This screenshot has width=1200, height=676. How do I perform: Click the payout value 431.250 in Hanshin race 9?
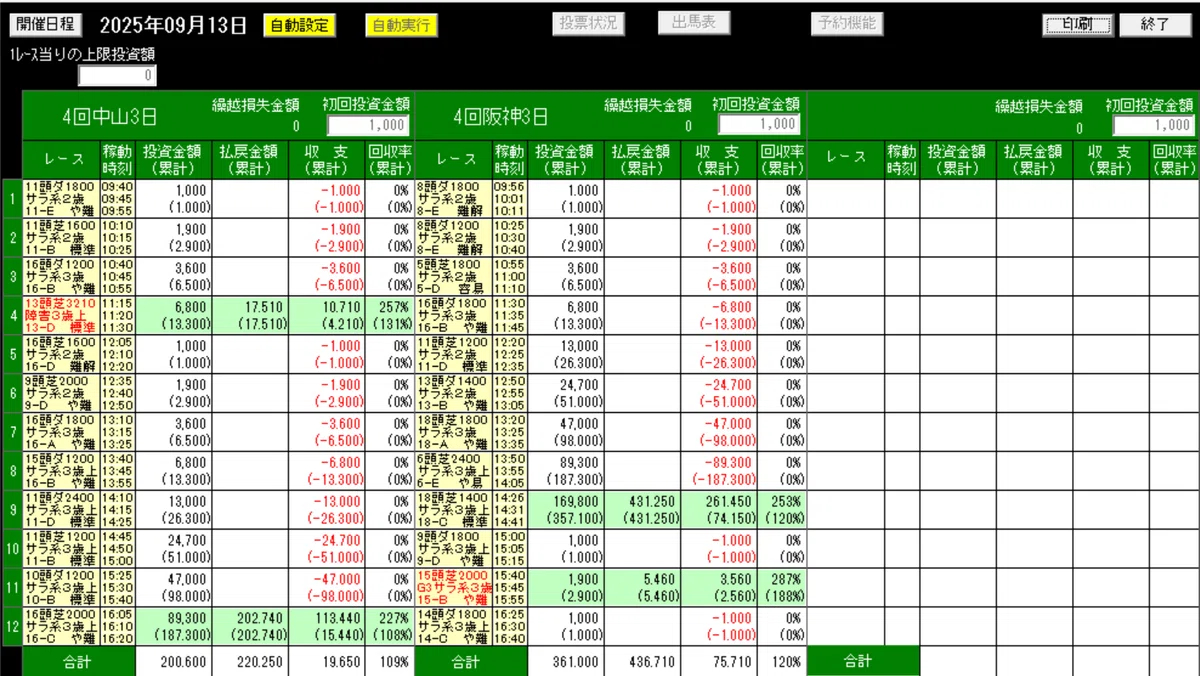(x=651, y=503)
